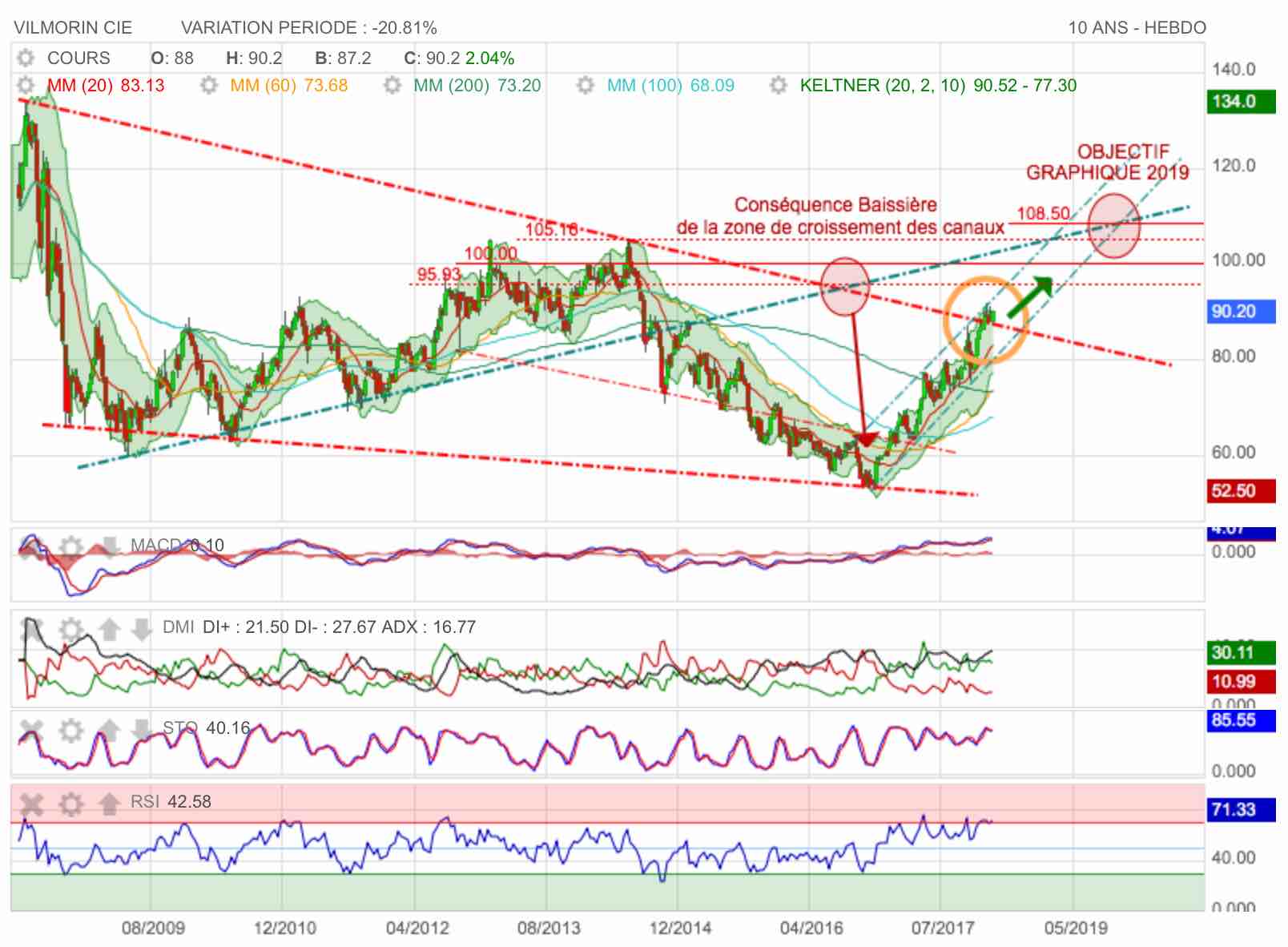The height and width of the screenshot is (947, 1288).
Task: Click the 07/2017 date axis label
Action: tap(943, 928)
